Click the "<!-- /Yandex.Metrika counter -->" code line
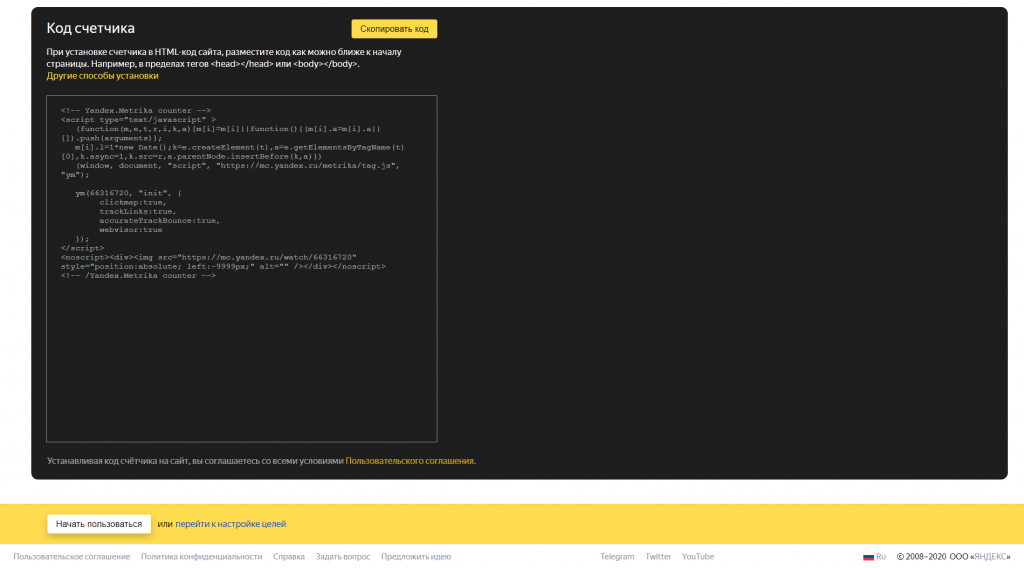The height and width of the screenshot is (568, 1024). 138,276
